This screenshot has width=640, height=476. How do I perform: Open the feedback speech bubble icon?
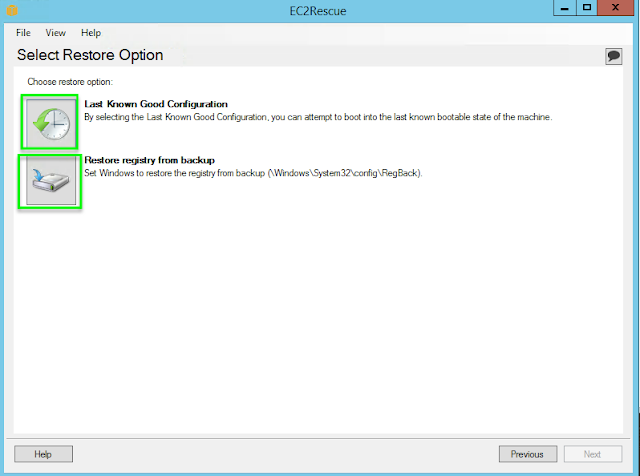point(613,56)
